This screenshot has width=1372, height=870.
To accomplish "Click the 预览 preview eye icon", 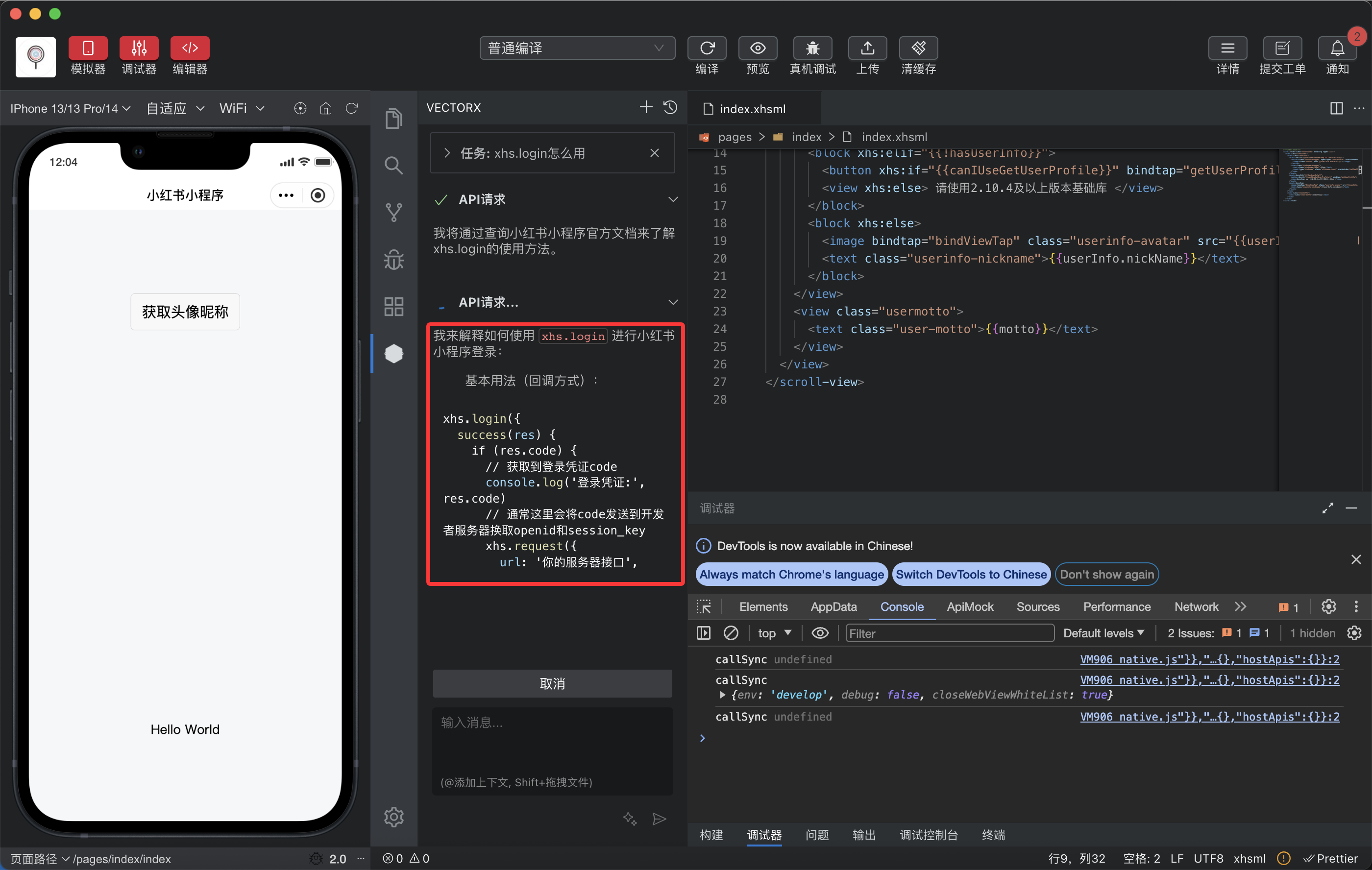I will [758, 48].
